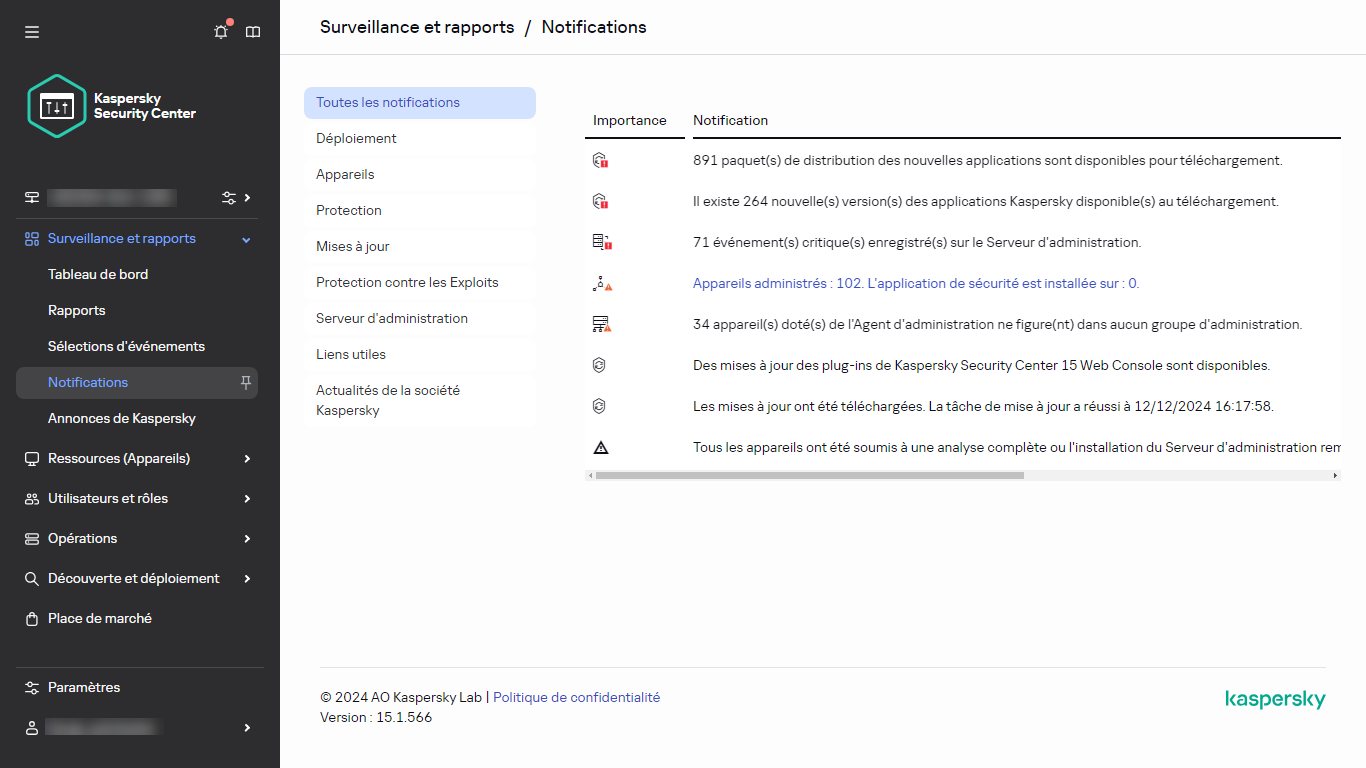Click the critical events server icon
Viewport: 1366px width, 768px height.
(x=601, y=242)
